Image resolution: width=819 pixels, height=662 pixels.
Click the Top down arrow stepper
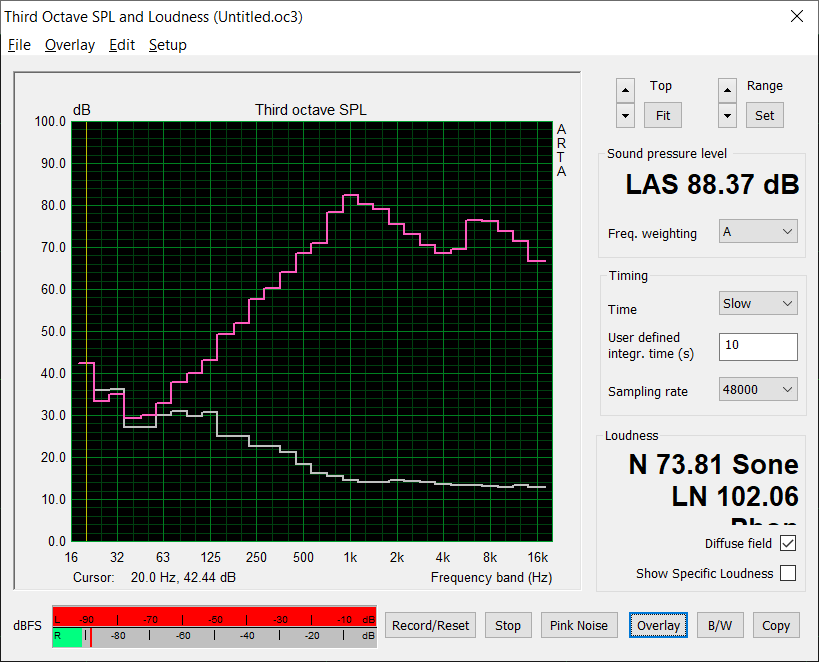tap(625, 115)
